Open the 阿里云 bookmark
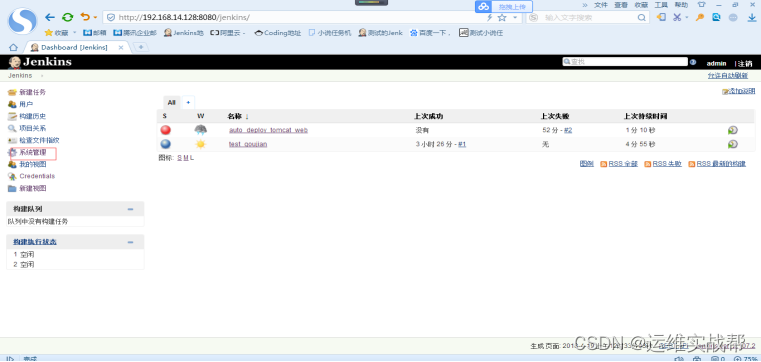 point(227,33)
